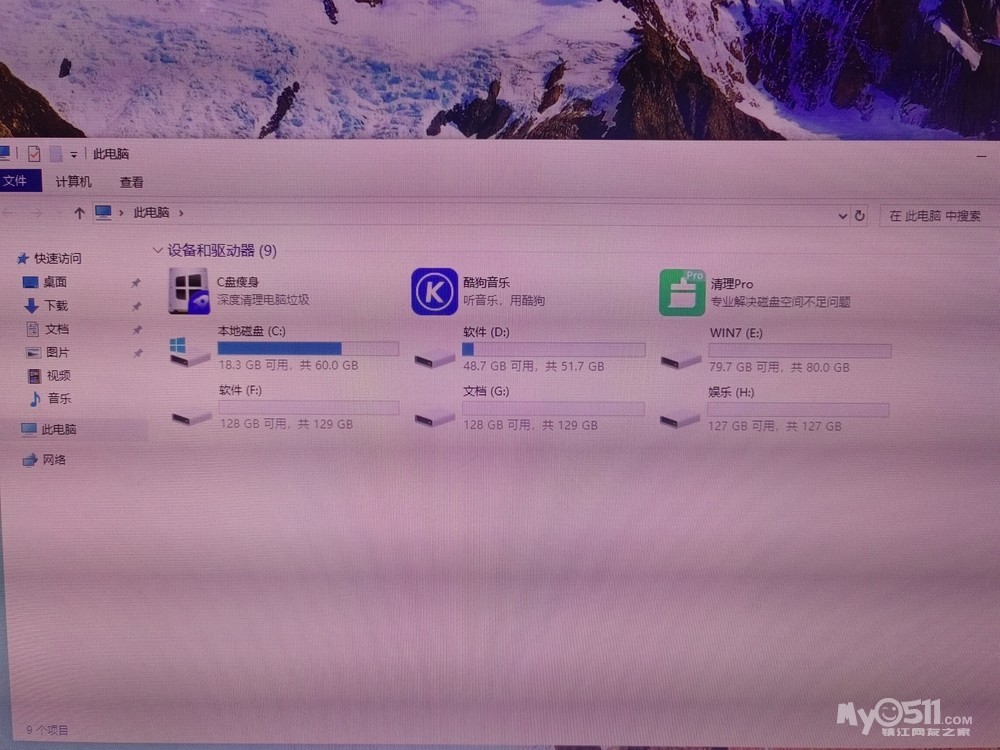
Task: Open the 文件 menu tab
Action: tap(17, 181)
